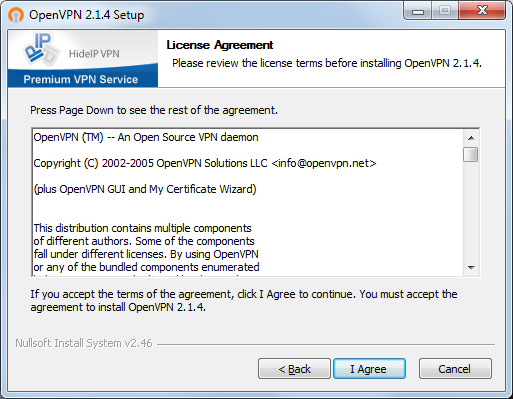Cancel the OpenVPN setup
Screen dimensions: 513x399
455,369
